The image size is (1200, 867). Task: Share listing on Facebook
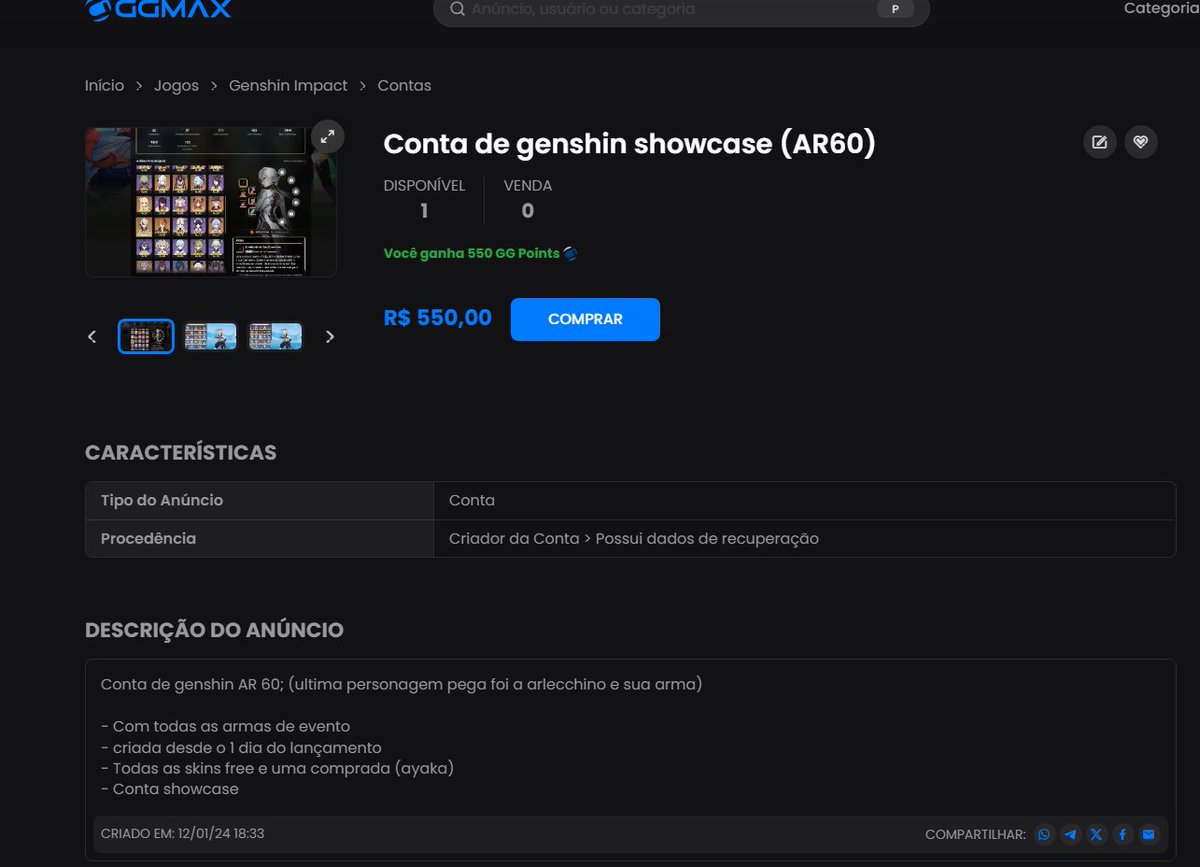pyautogui.click(x=1122, y=834)
